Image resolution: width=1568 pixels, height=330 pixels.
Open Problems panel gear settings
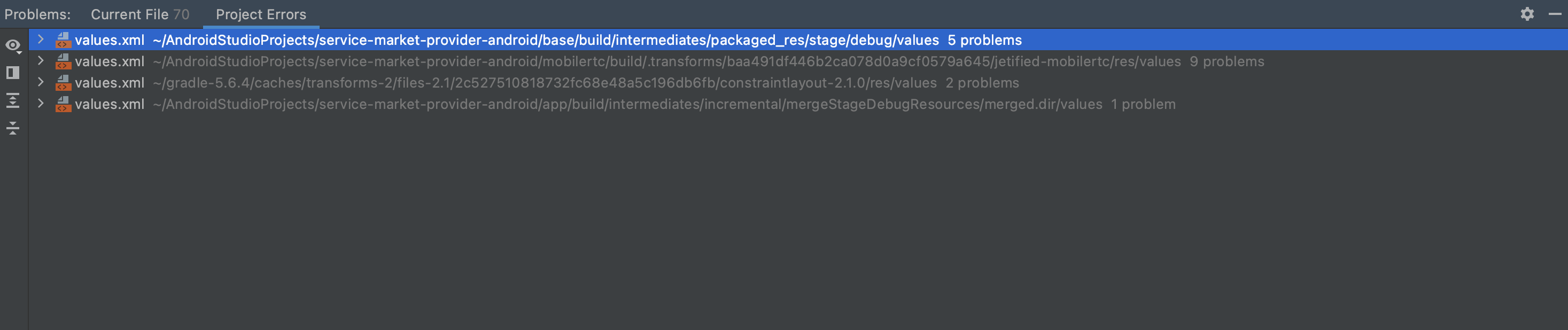click(x=1527, y=14)
